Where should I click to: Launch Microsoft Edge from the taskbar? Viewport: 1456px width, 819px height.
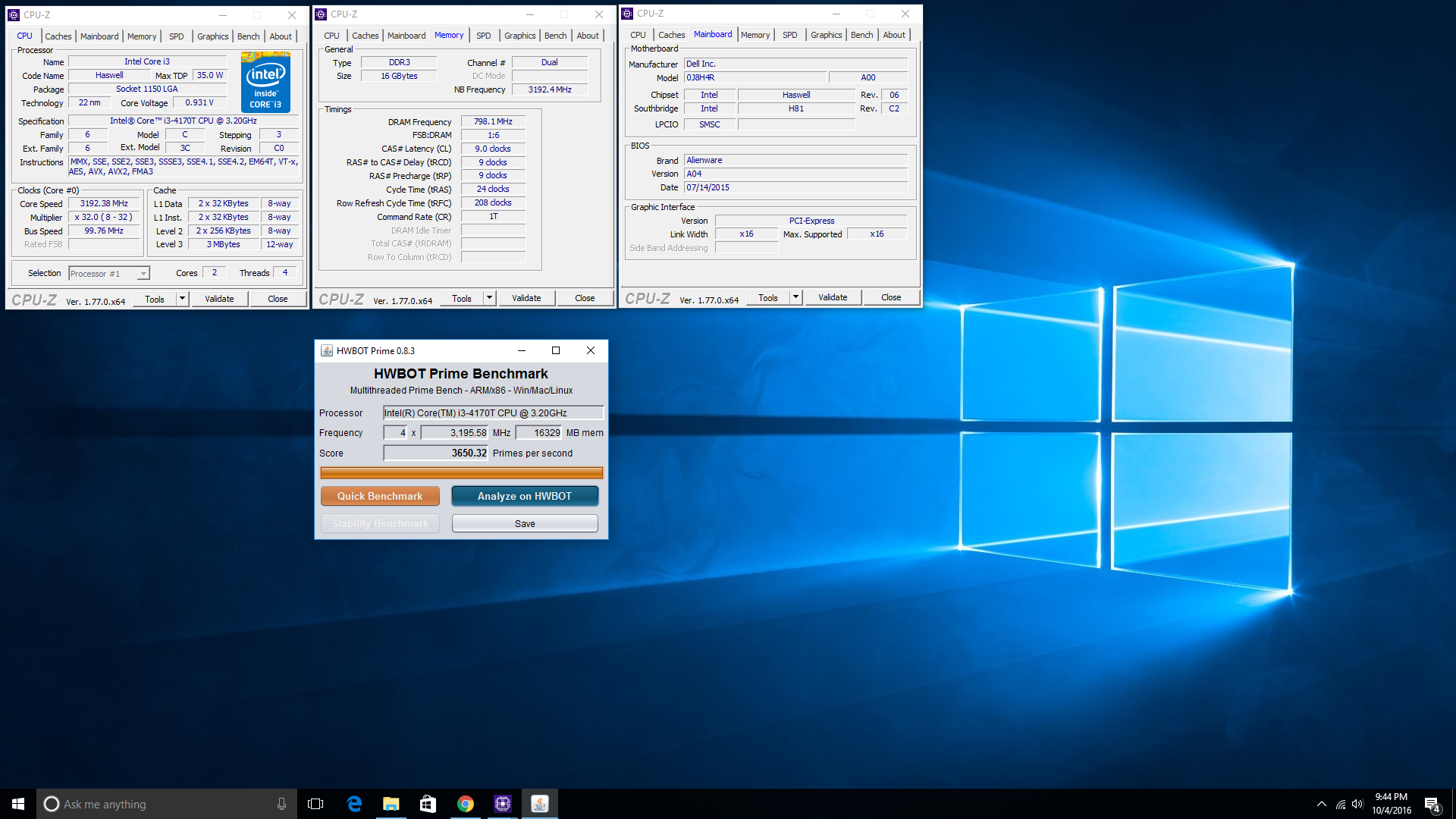pyautogui.click(x=354, y=804)
